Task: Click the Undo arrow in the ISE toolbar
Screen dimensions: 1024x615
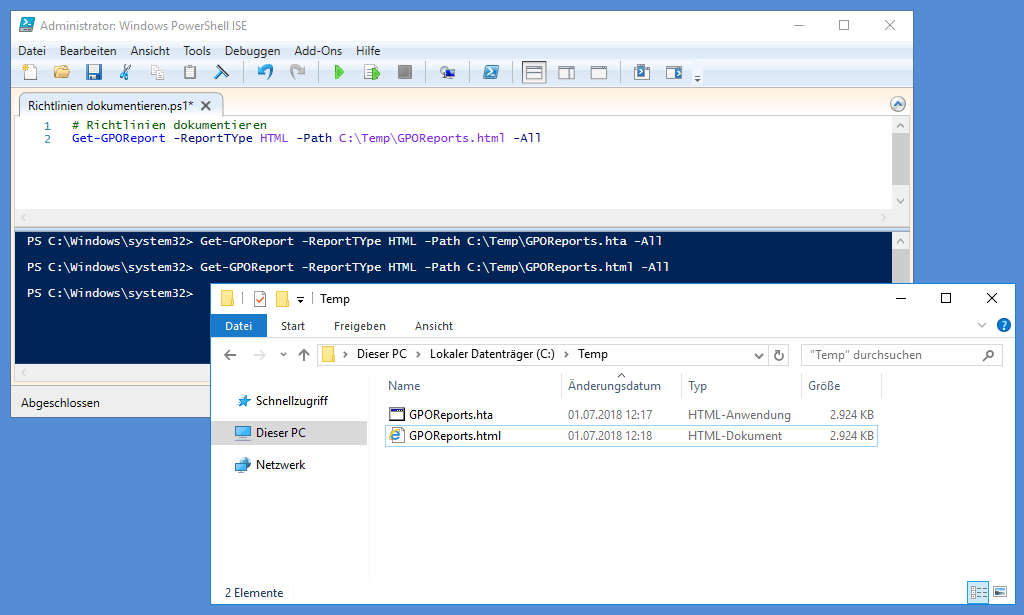Action: point(264,72)
